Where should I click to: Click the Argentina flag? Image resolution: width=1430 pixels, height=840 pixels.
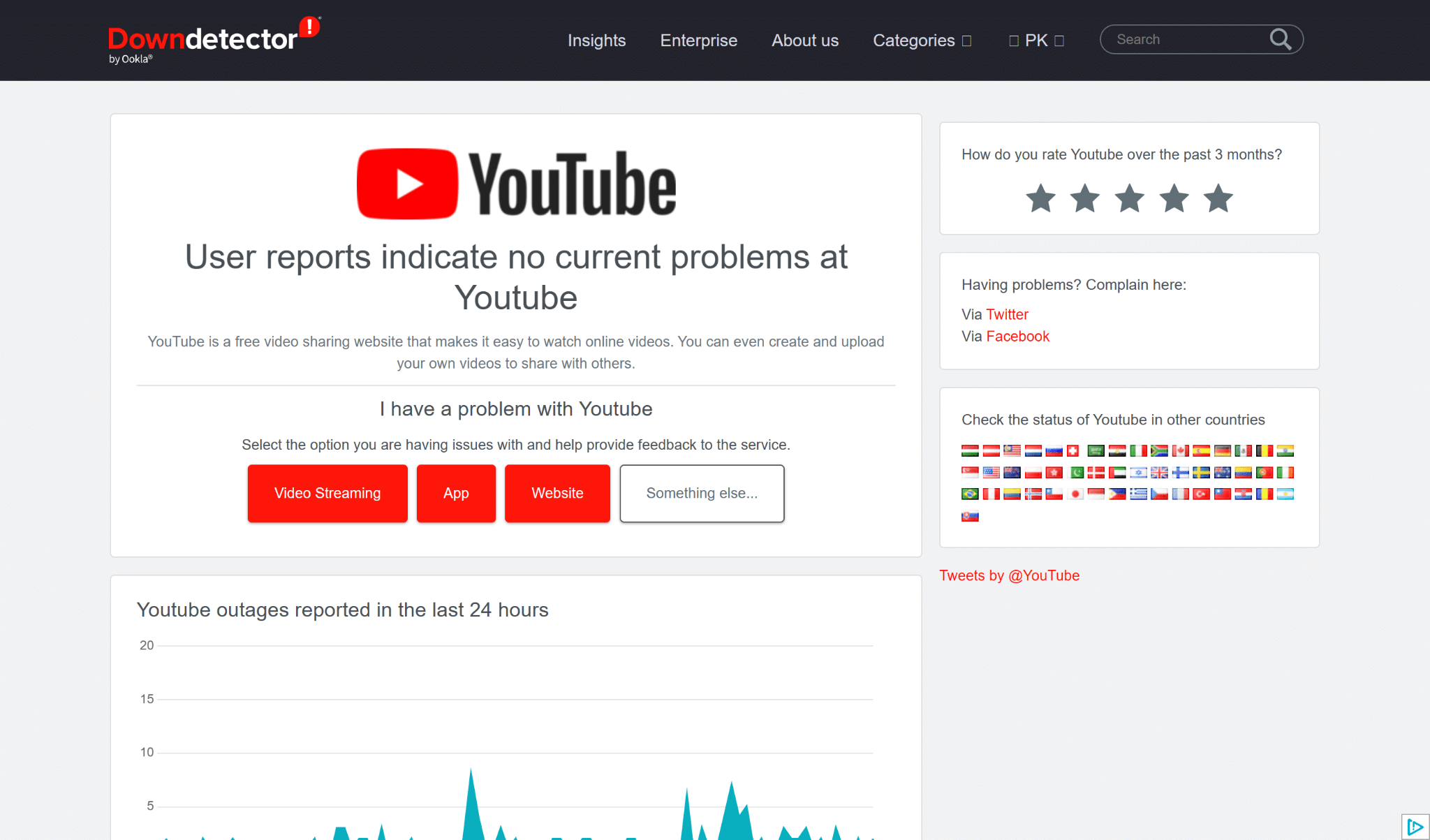pos(1285,494)
